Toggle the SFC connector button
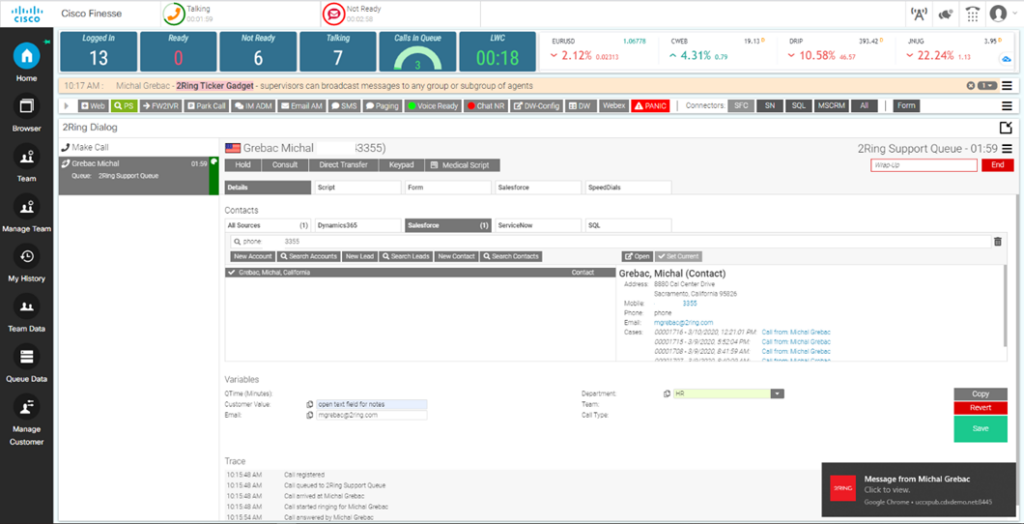The height and width of the screenshot is (524, 1024). point(740,105)
